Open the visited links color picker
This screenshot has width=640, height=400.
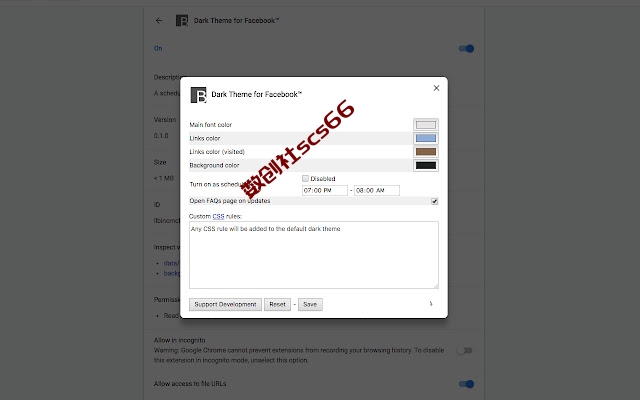click(426, 152)
